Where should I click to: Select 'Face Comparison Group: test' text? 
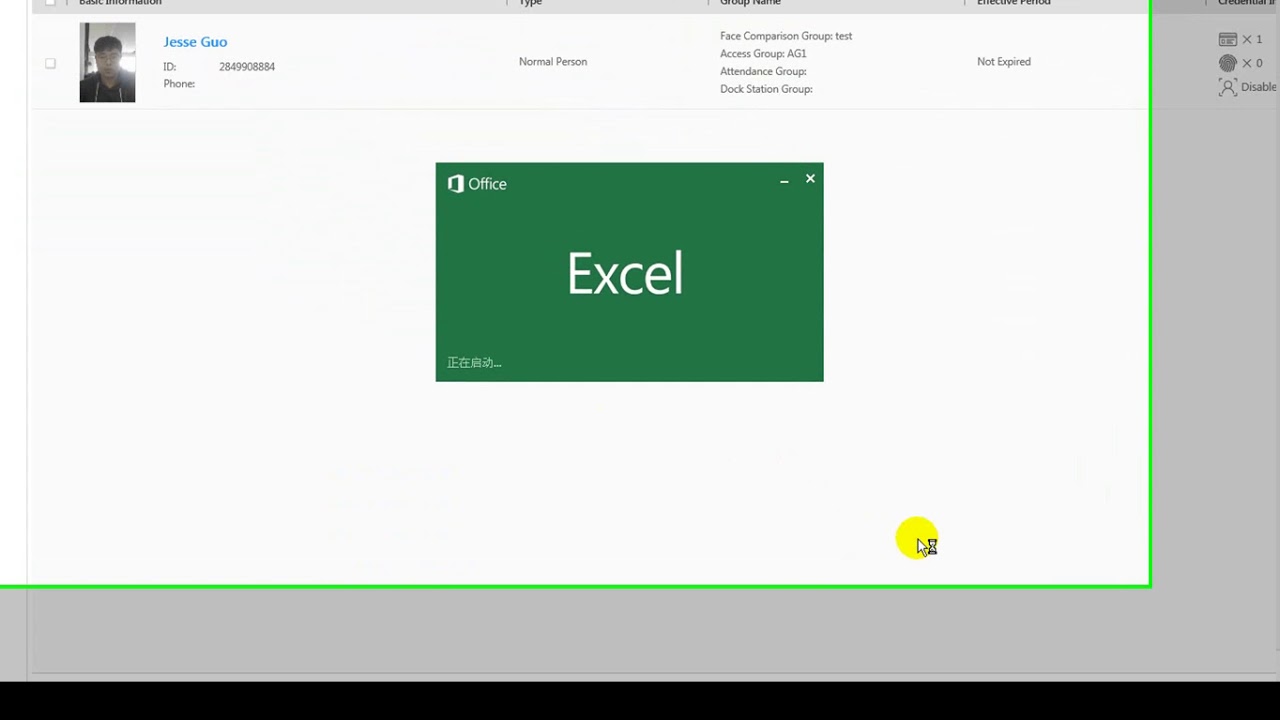(x=786, y=36)
